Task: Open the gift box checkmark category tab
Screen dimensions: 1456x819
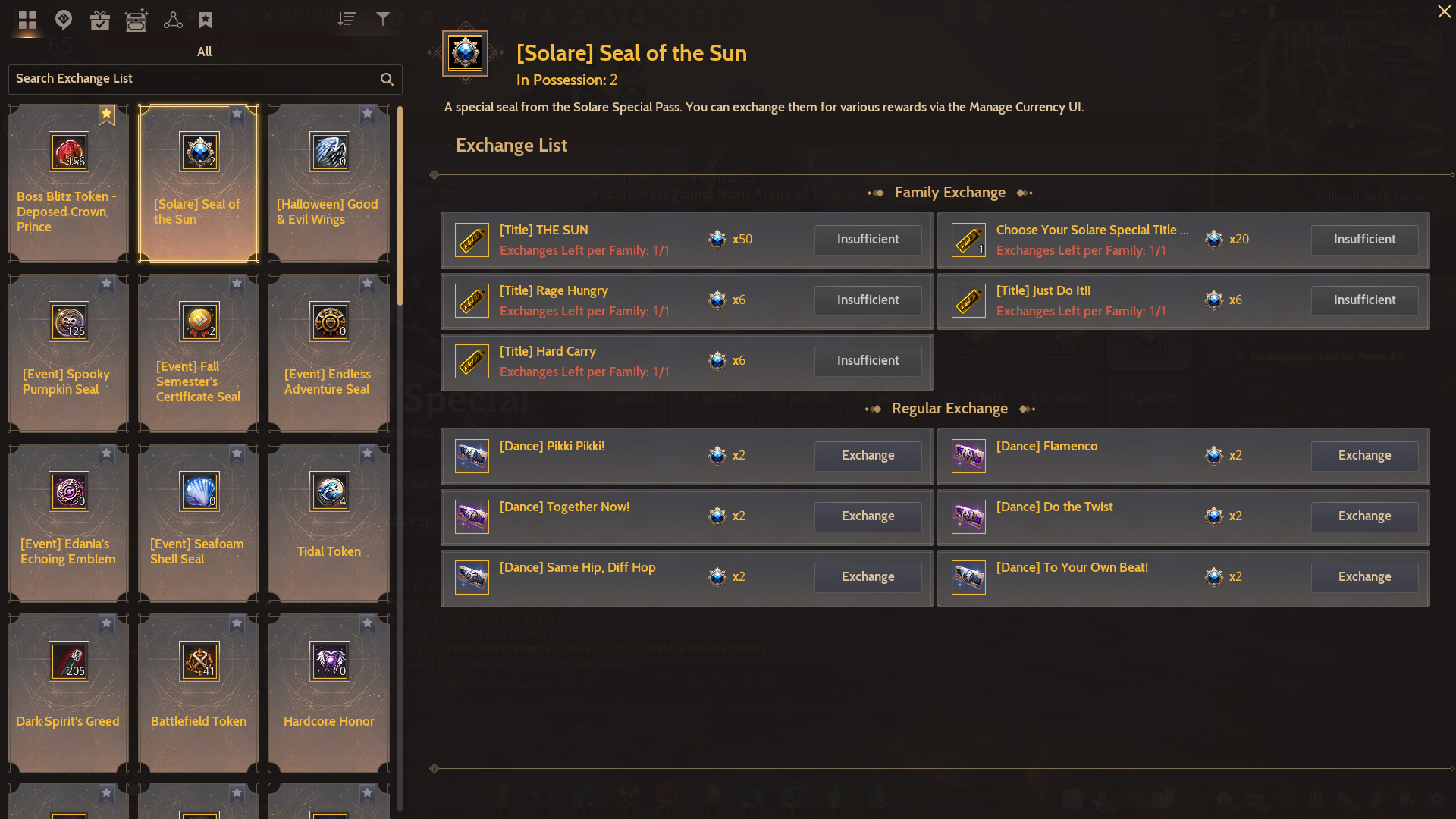Action: coord(100,20)
